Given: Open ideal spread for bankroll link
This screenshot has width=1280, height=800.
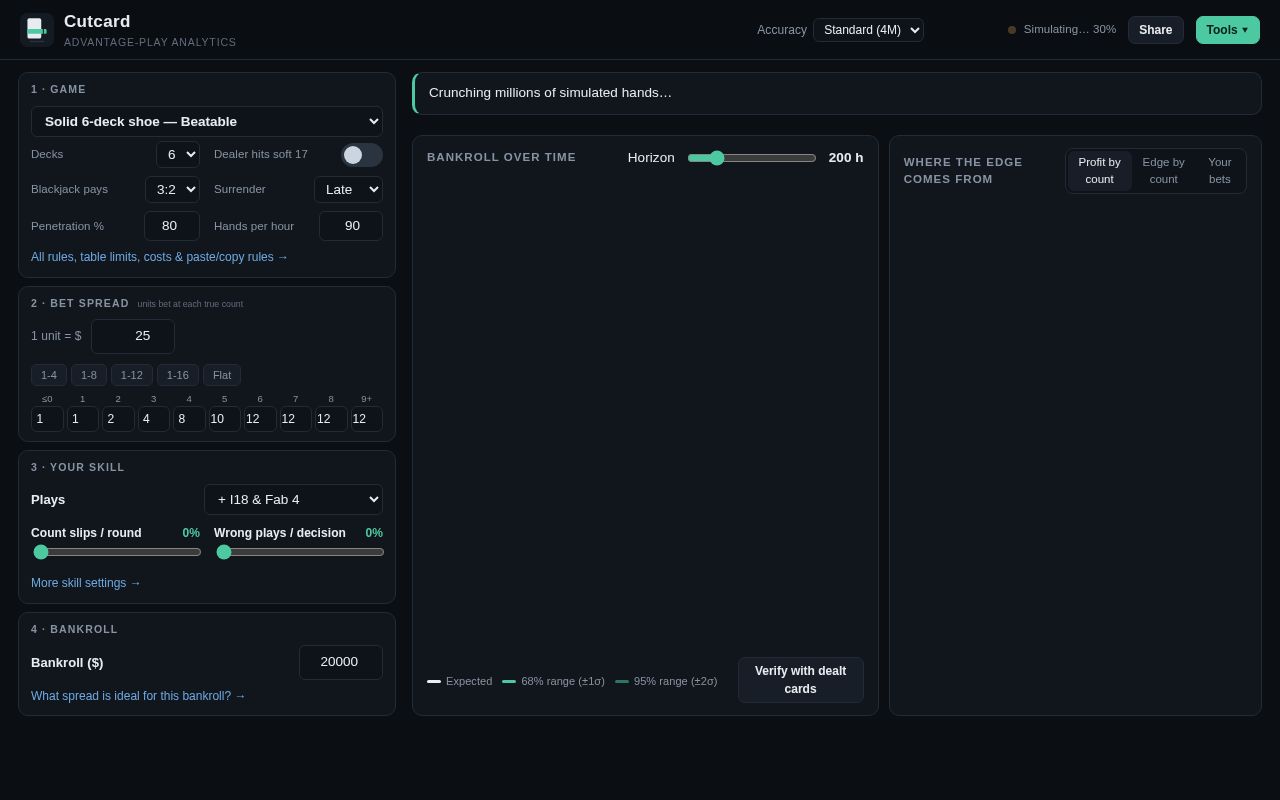Looking at the screenshot, I should (x=138, y=696).
